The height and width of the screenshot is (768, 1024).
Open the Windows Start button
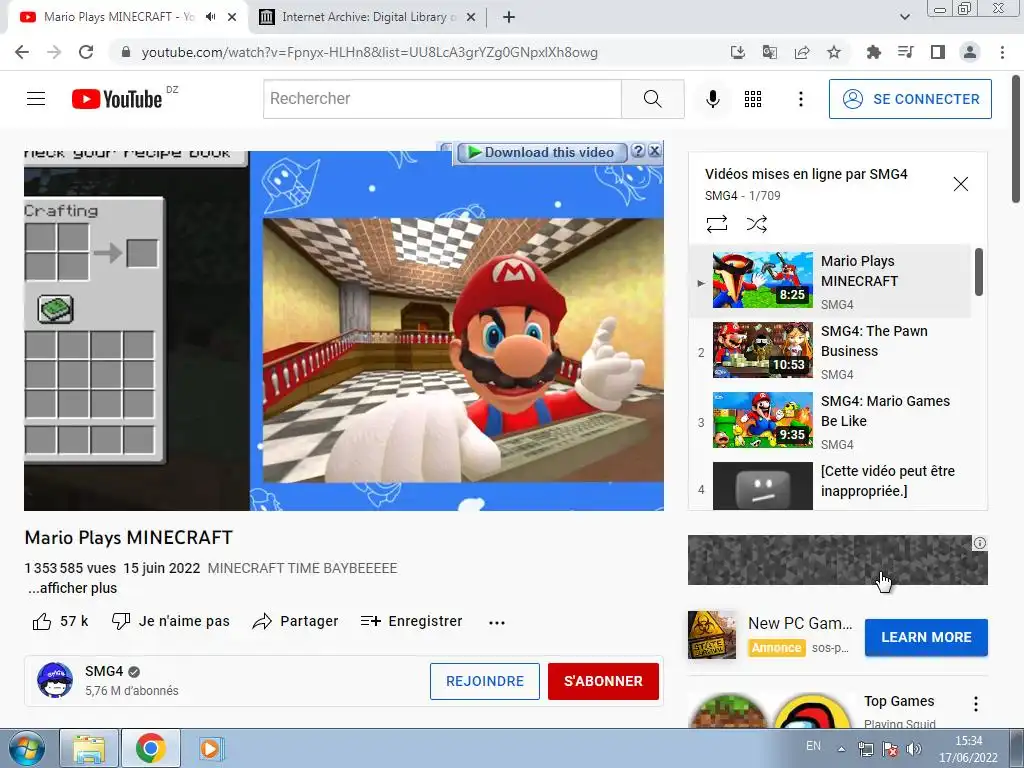(27, 748)
